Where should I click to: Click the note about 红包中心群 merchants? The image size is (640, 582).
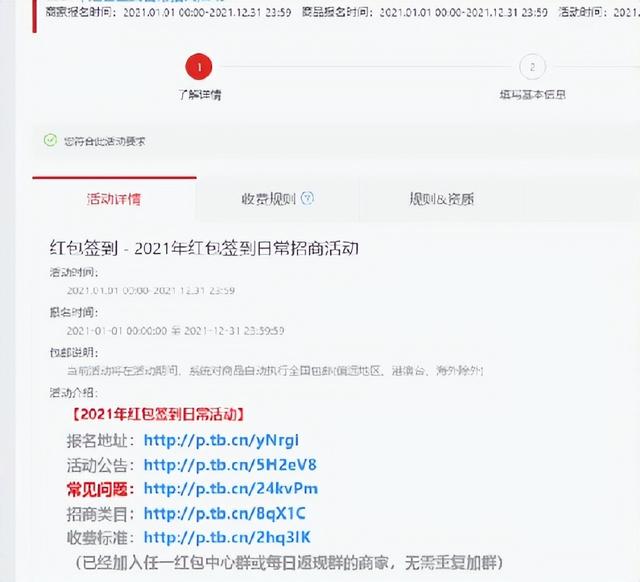tap(289, 563)
